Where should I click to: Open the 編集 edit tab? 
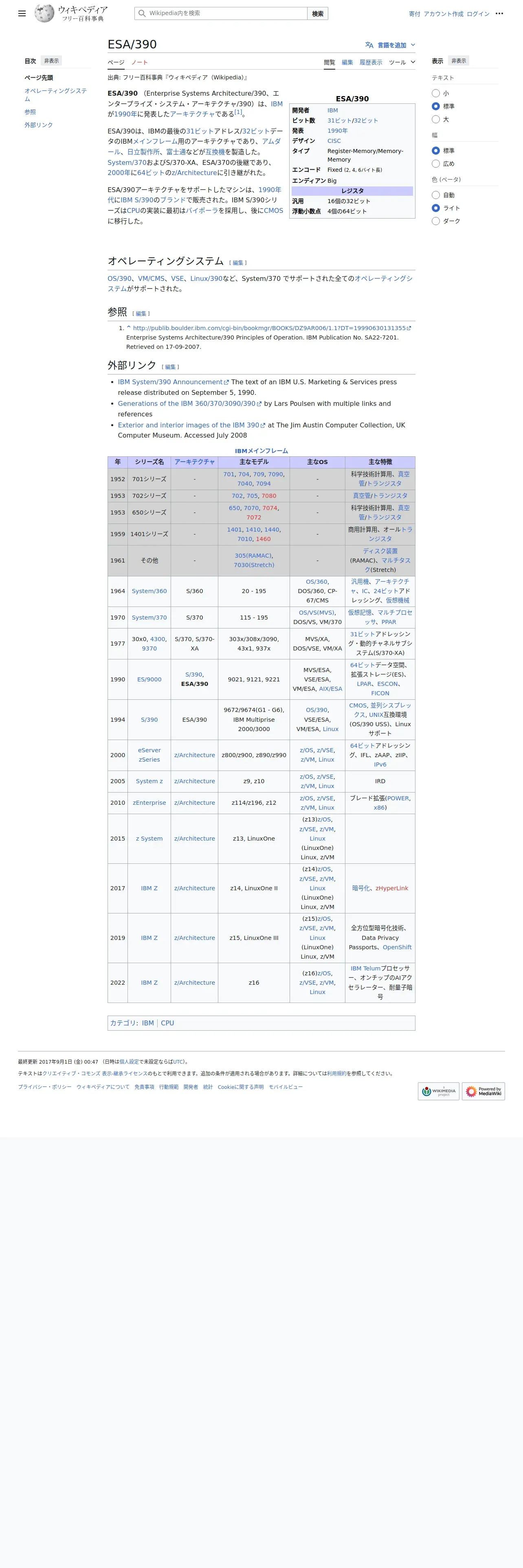347,62
